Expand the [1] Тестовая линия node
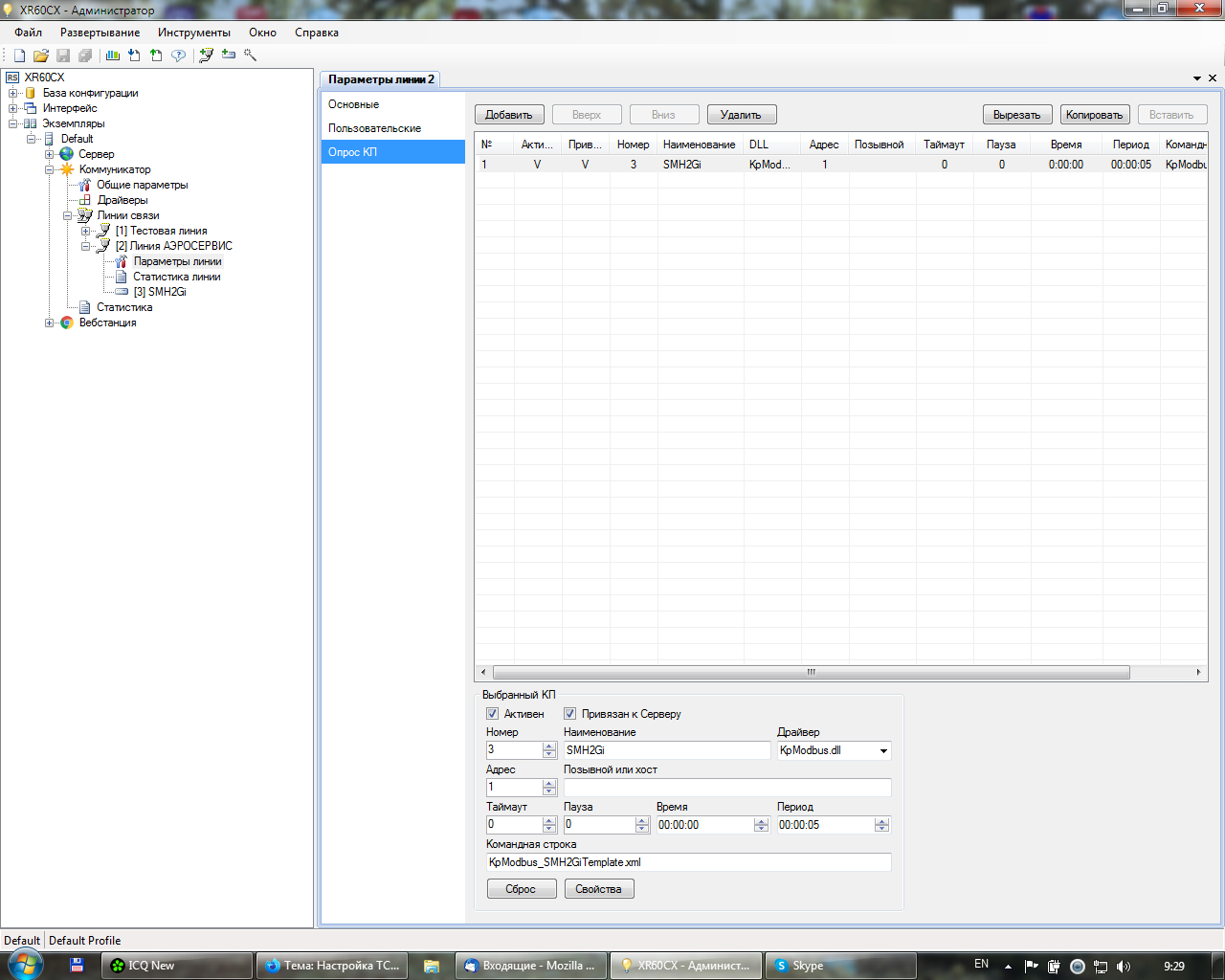Screen dimensions: 1225x980 point(85,231)
